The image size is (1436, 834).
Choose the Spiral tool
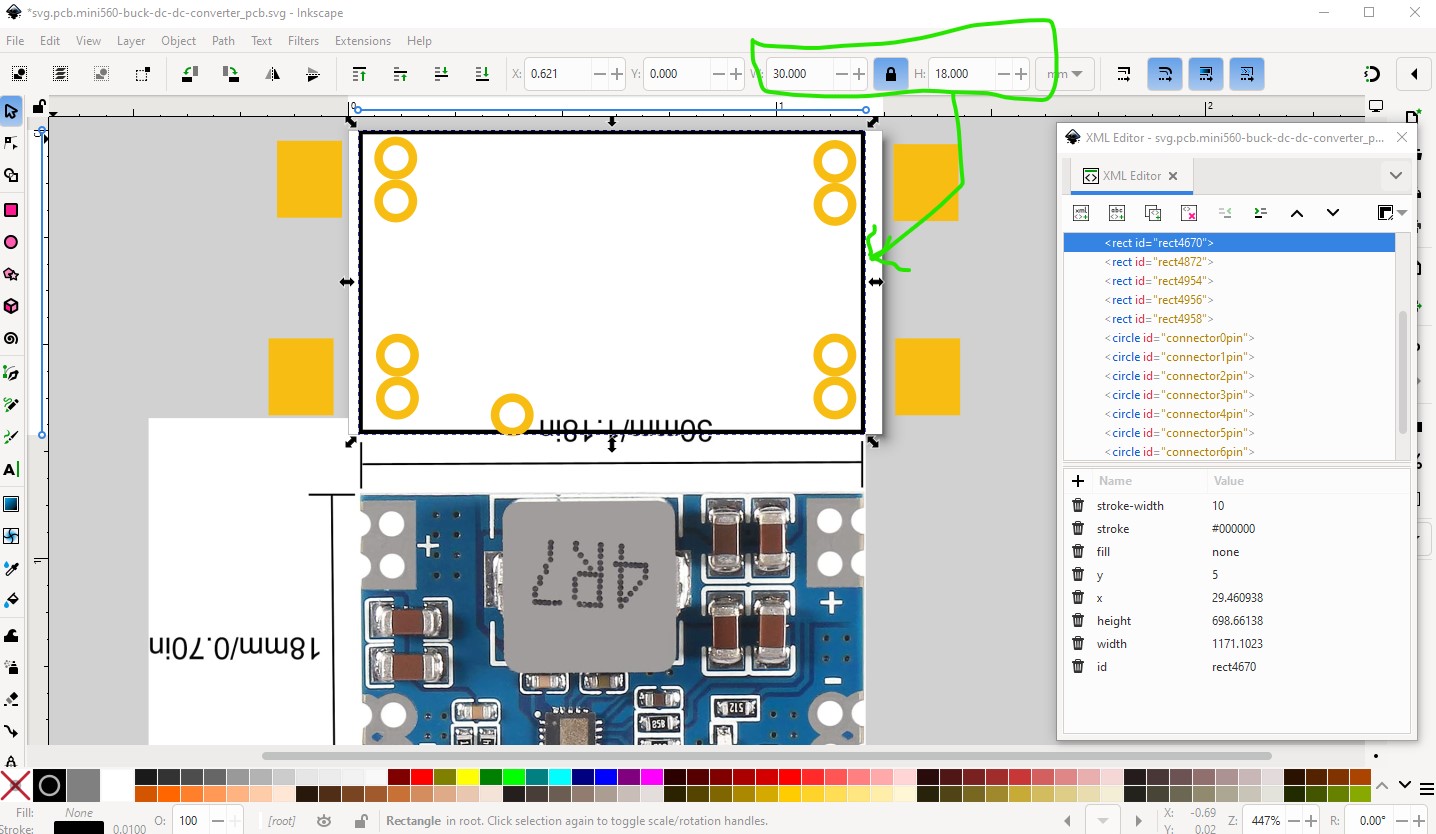[x=12, y=338]
